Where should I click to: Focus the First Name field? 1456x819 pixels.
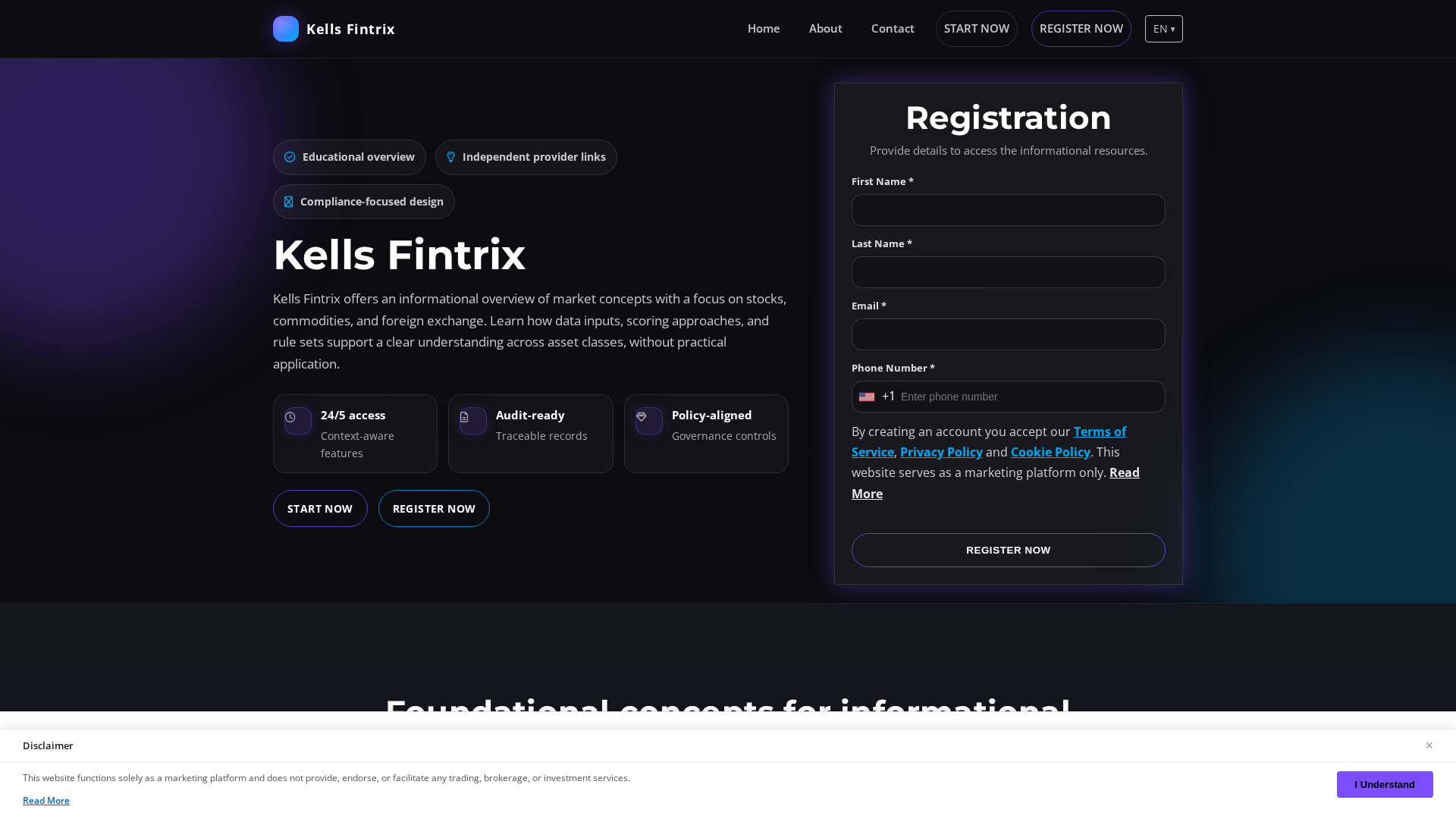(x=1009, y=210)
